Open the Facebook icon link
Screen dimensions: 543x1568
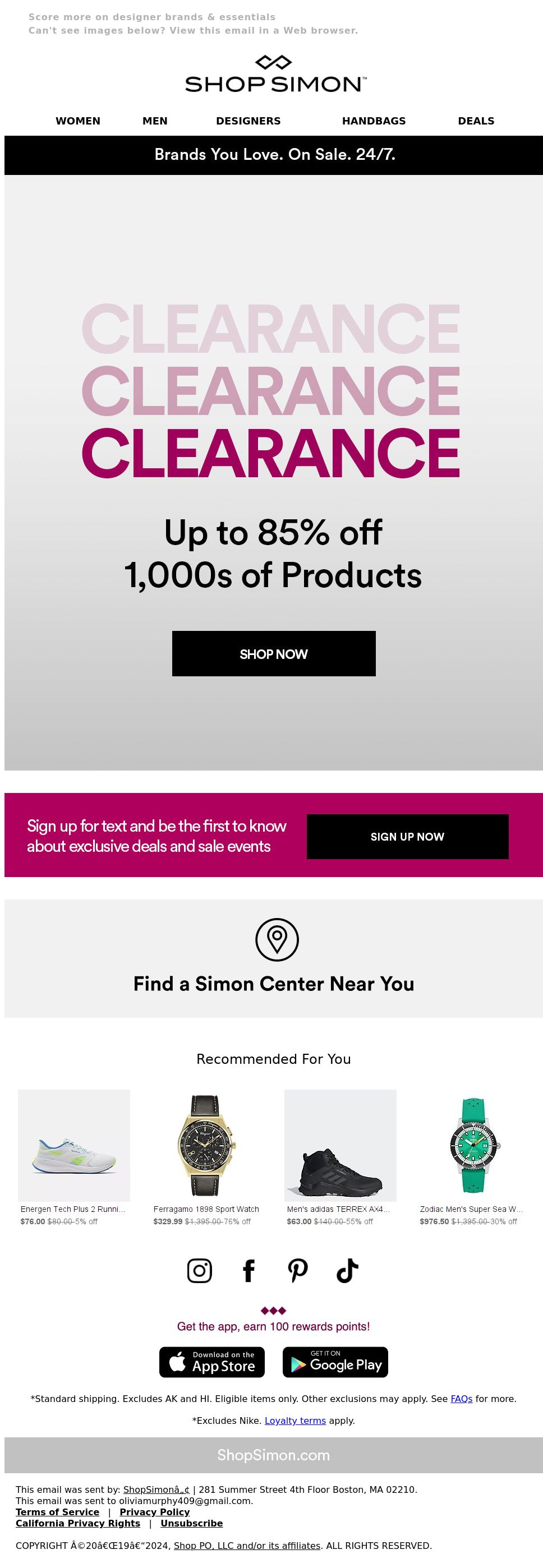point(249,1270)
